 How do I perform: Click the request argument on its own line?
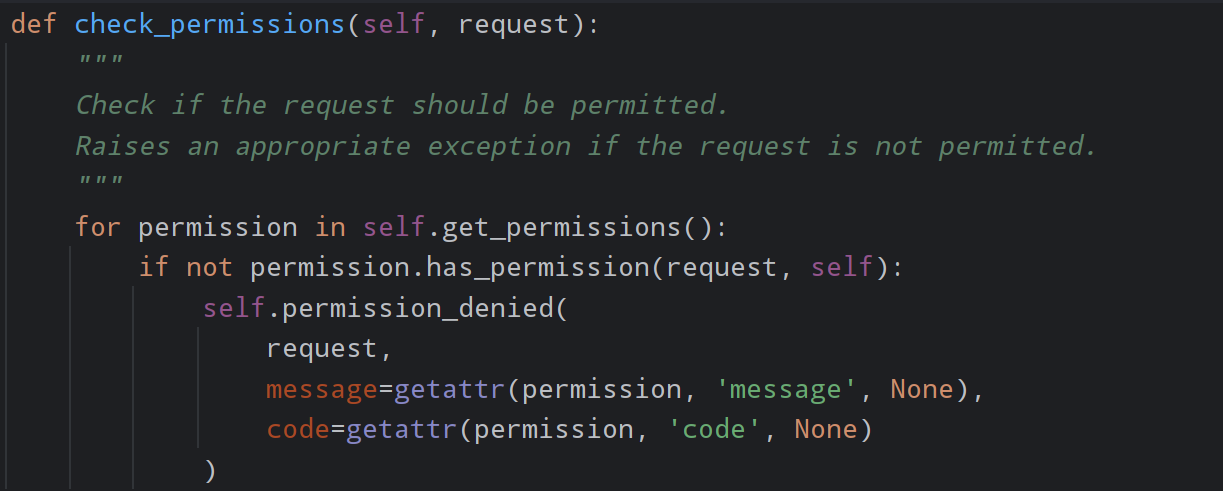(322, 348)
